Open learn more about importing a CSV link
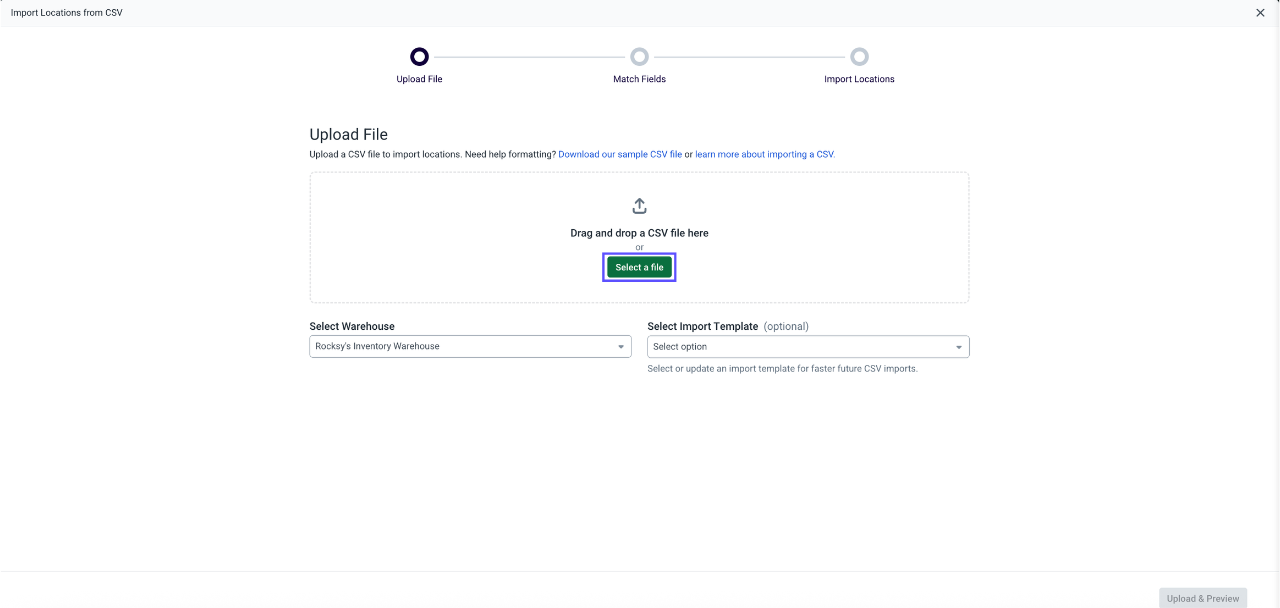The image size is (1280, 608). tap(765, 155)
